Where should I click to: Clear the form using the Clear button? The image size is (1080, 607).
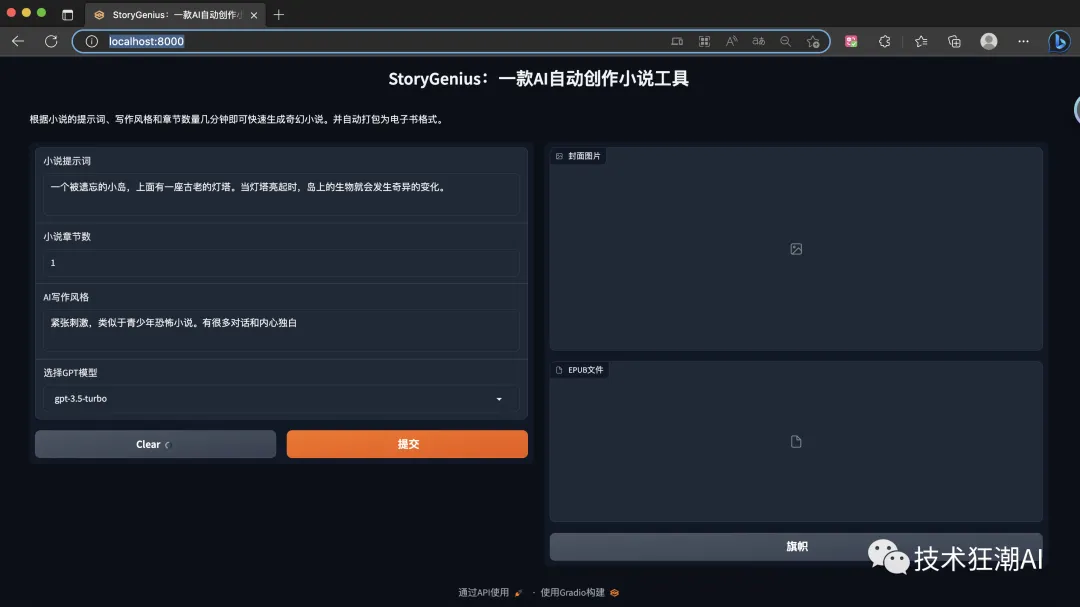coord(155,443)
